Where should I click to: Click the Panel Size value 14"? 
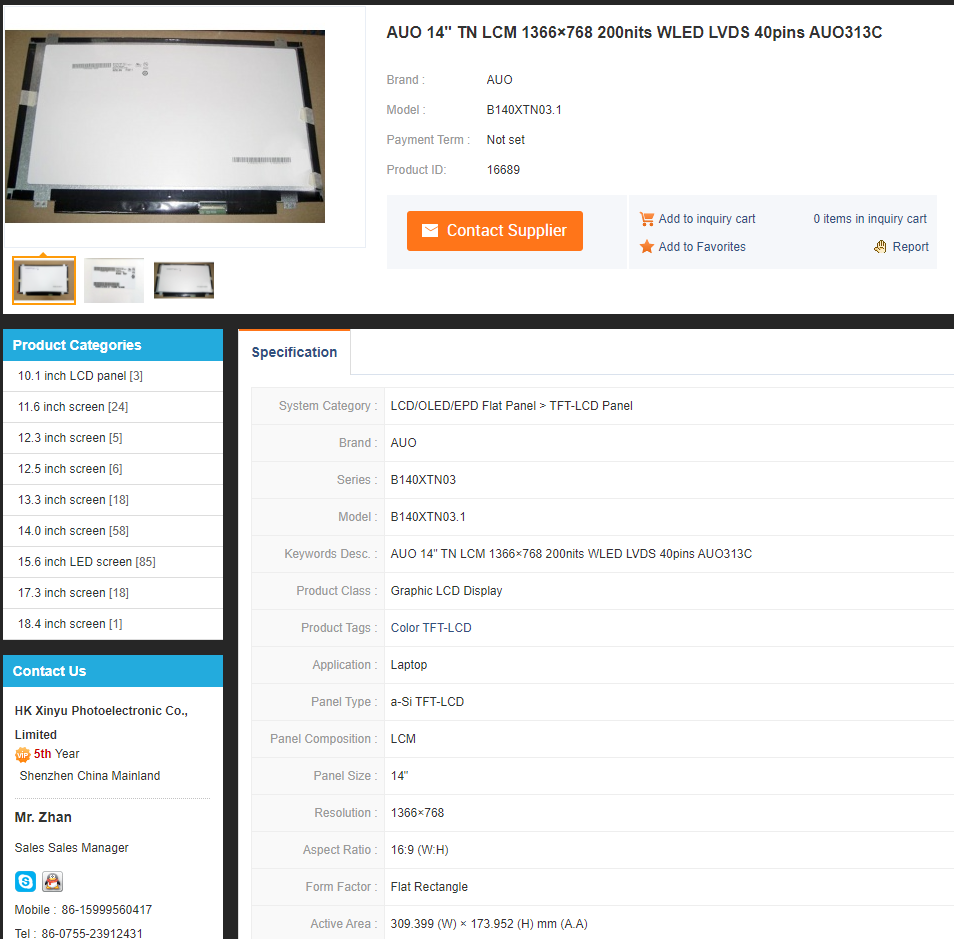(x=399, y=776)
